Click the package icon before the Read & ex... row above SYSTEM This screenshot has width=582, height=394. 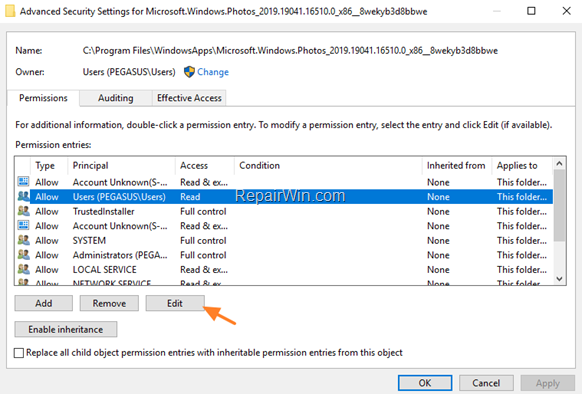click(23, 225)
